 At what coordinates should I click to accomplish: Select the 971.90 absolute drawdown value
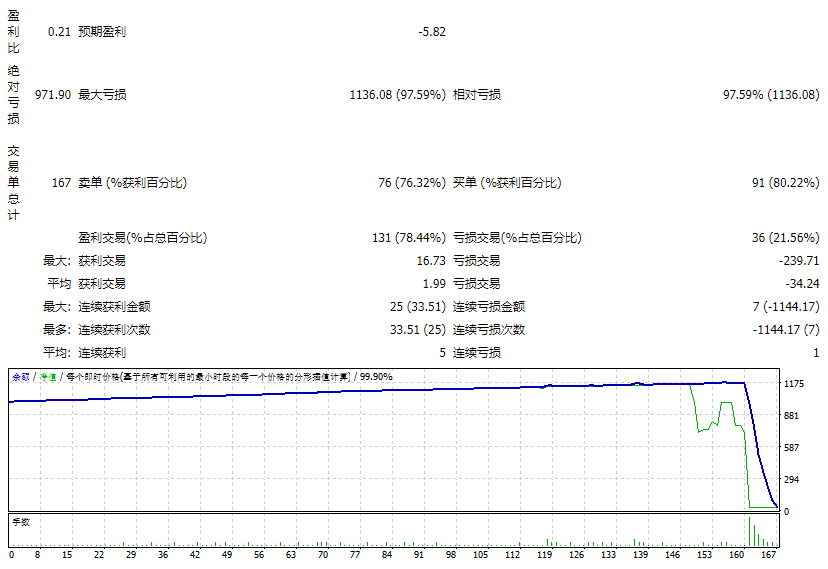pyautogui.click(x=52, y=95)
